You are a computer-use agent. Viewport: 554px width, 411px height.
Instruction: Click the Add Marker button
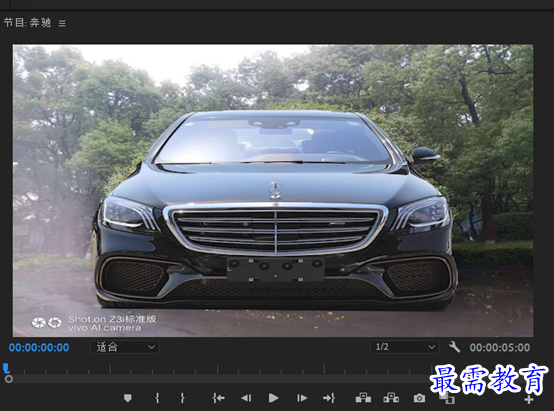[x=128, y=398]
